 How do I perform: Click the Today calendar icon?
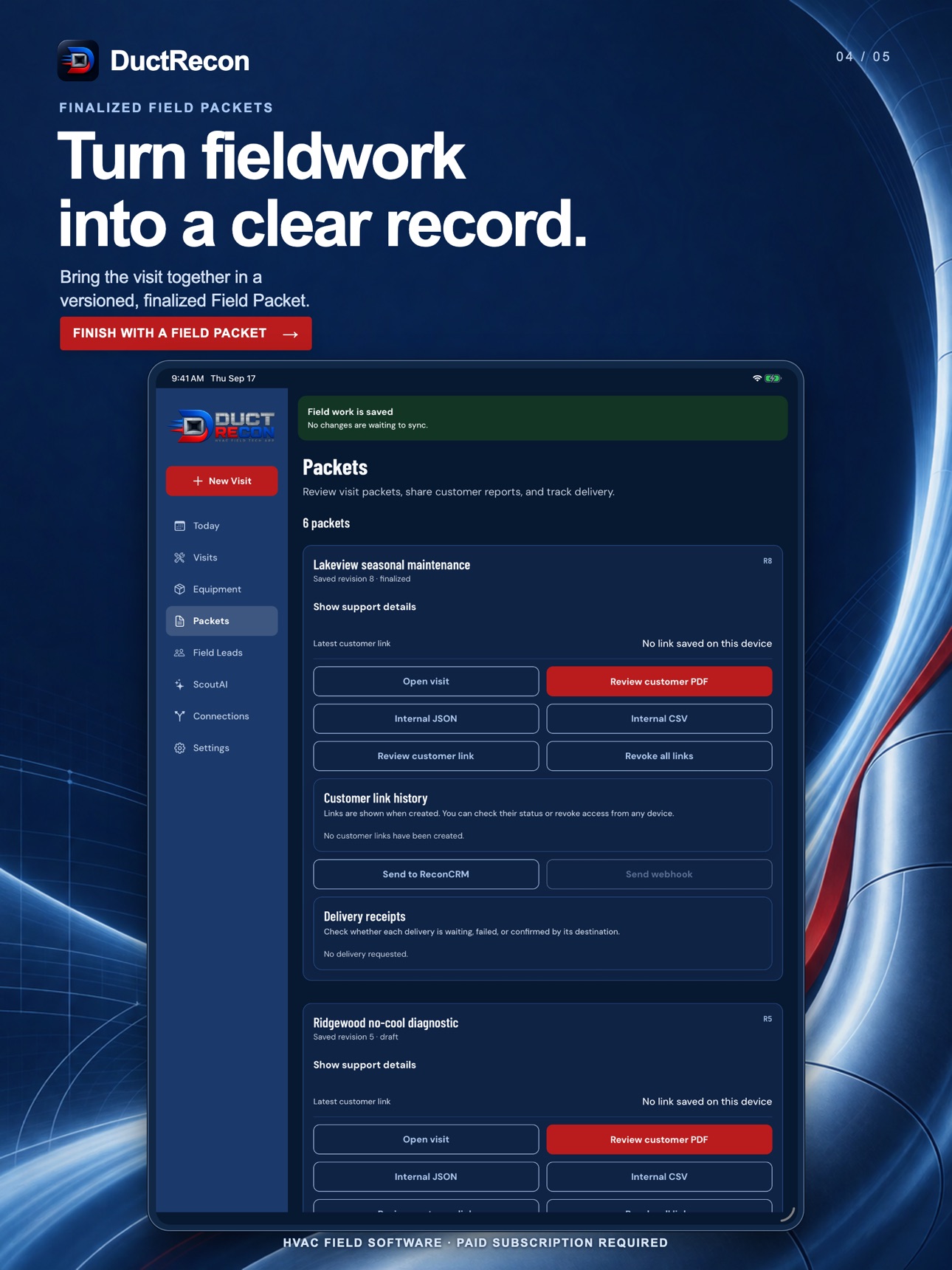pyautogui.click(x=179, y=526)
